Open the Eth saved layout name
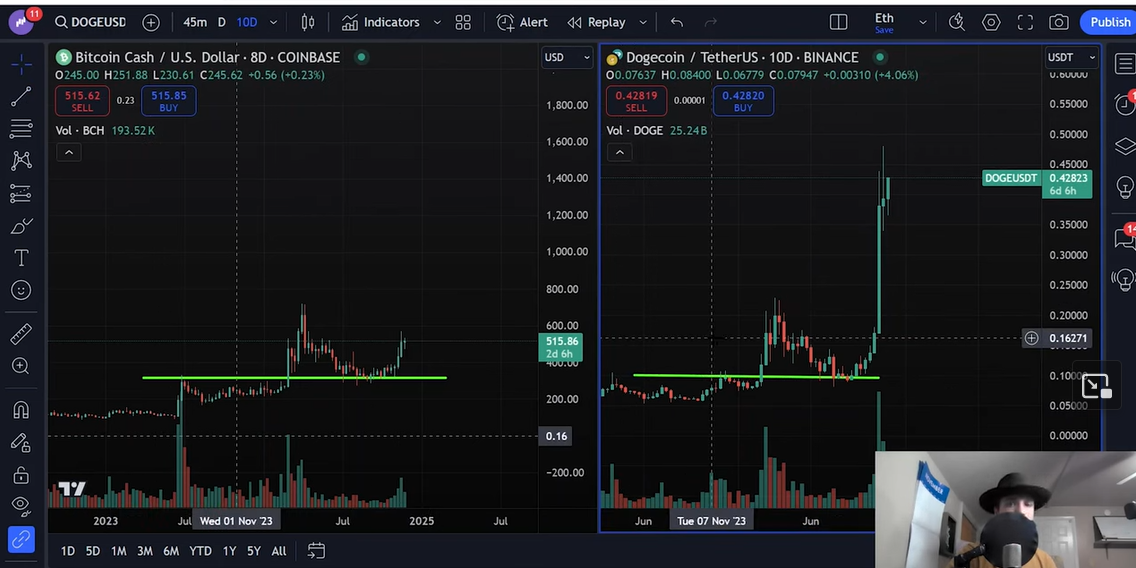Image resolution: width=1136 pixels, height=568 pixels. 884,22
